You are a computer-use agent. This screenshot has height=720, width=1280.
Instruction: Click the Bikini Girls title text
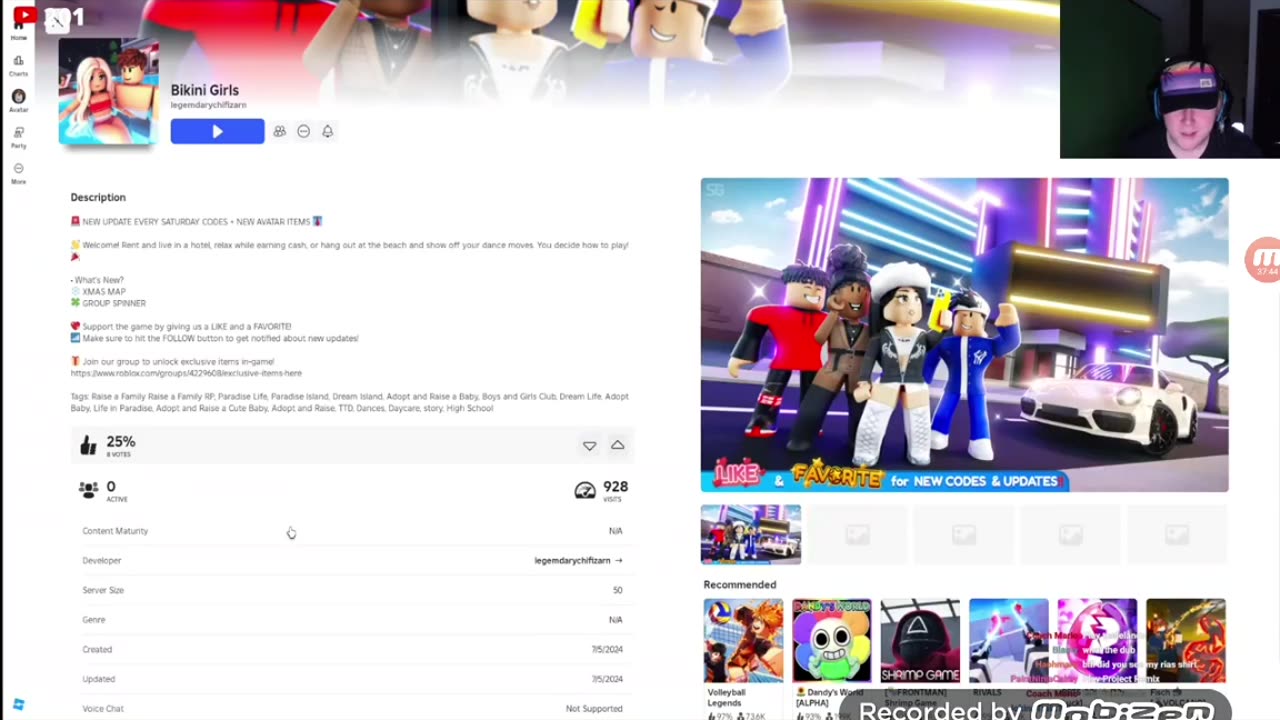[205, 90]
